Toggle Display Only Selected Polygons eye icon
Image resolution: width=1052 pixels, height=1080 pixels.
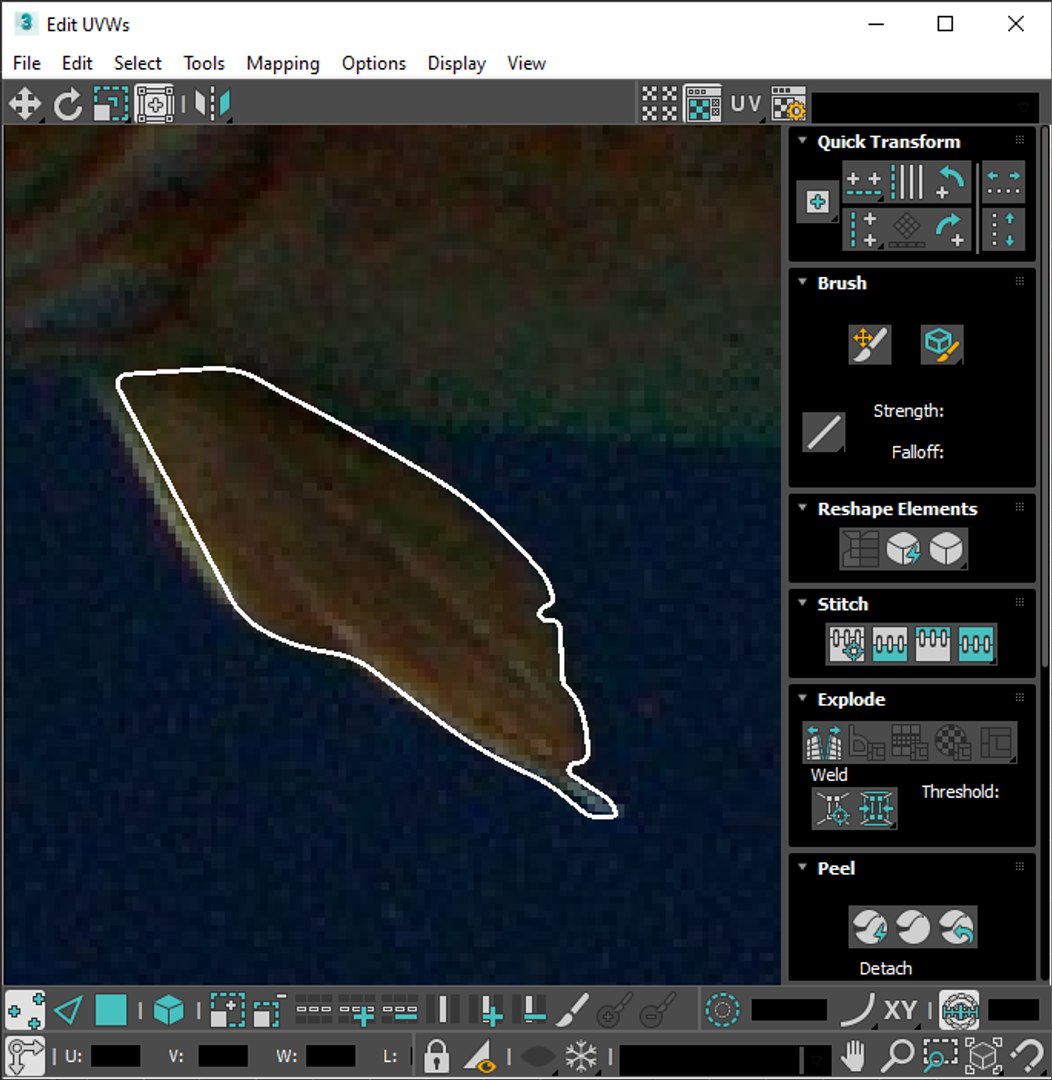point(480,1055)
